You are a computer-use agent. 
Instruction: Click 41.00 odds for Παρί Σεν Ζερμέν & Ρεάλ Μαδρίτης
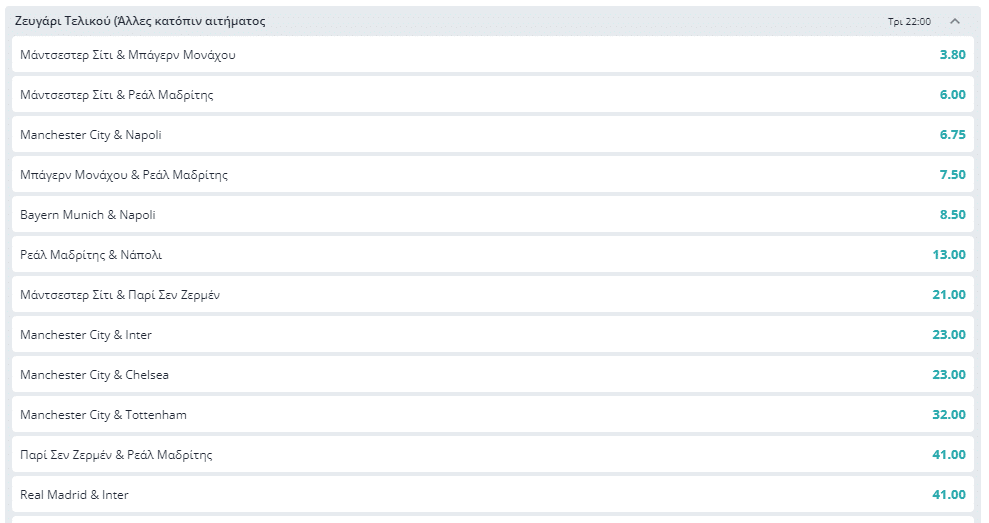pos(949,455)
